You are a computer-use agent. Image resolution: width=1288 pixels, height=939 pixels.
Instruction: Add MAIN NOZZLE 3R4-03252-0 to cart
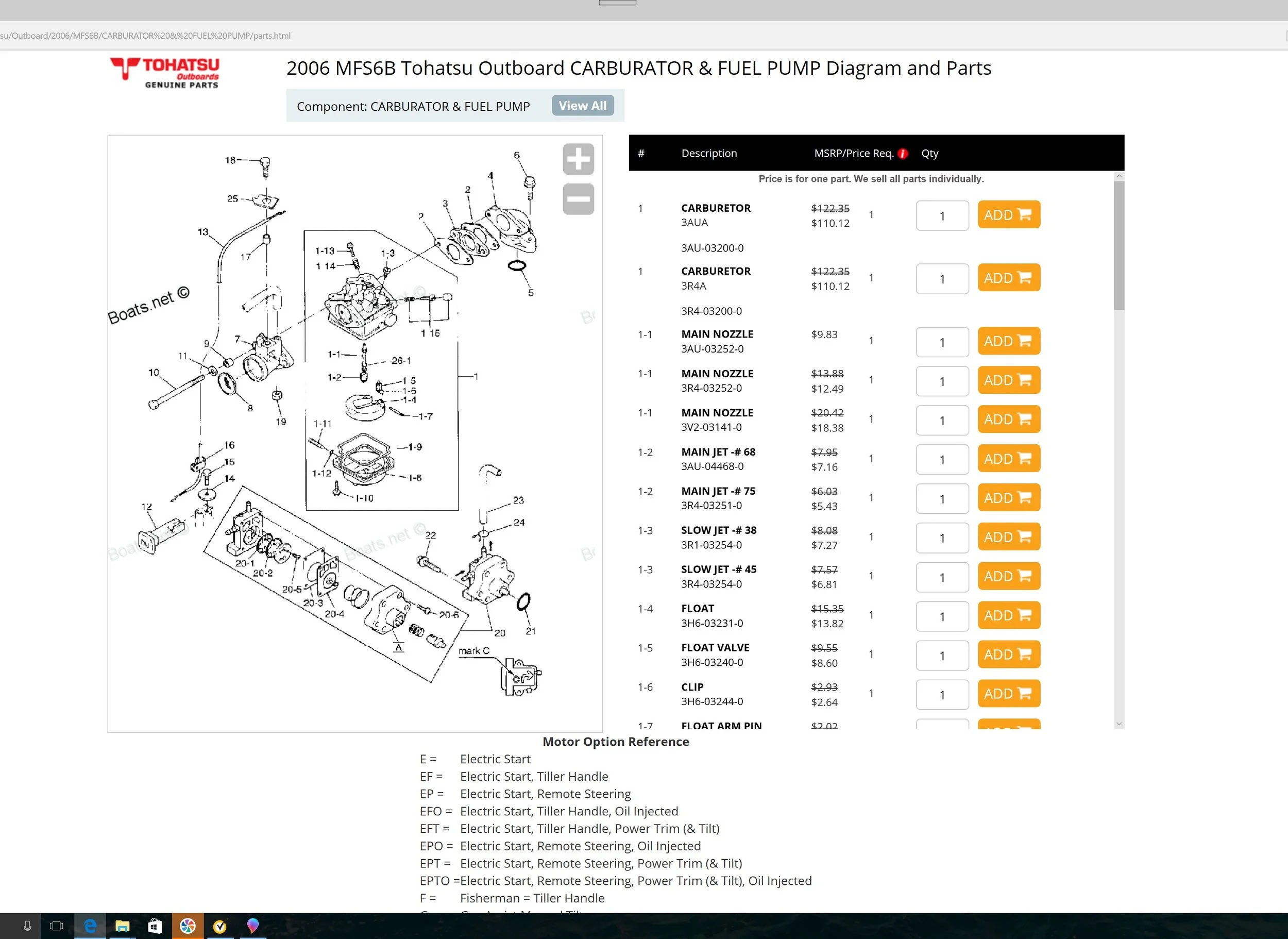[1008, 380]
